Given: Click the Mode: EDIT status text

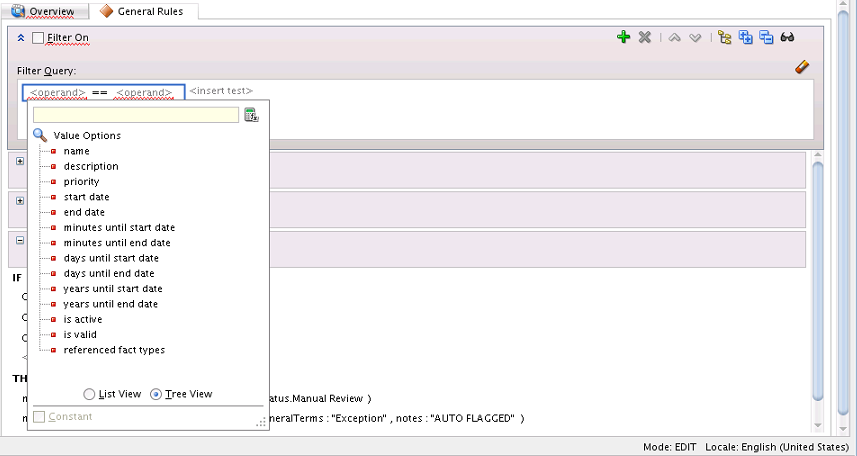Looking at the screenshot, I should [670, 447].
